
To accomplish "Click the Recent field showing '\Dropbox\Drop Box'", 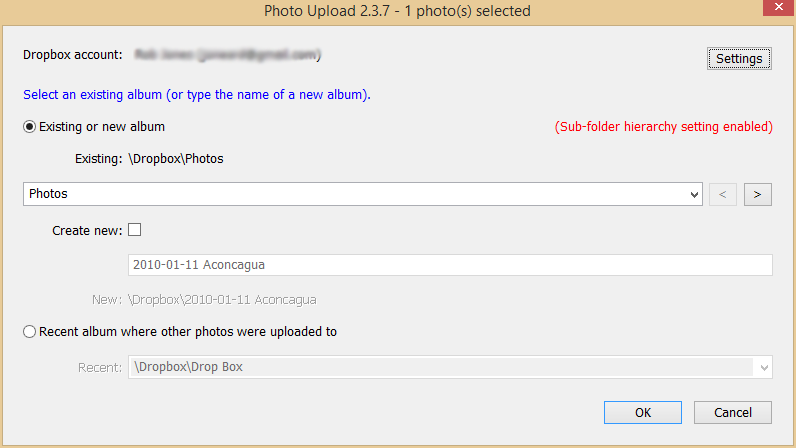I will click(440, 368).
